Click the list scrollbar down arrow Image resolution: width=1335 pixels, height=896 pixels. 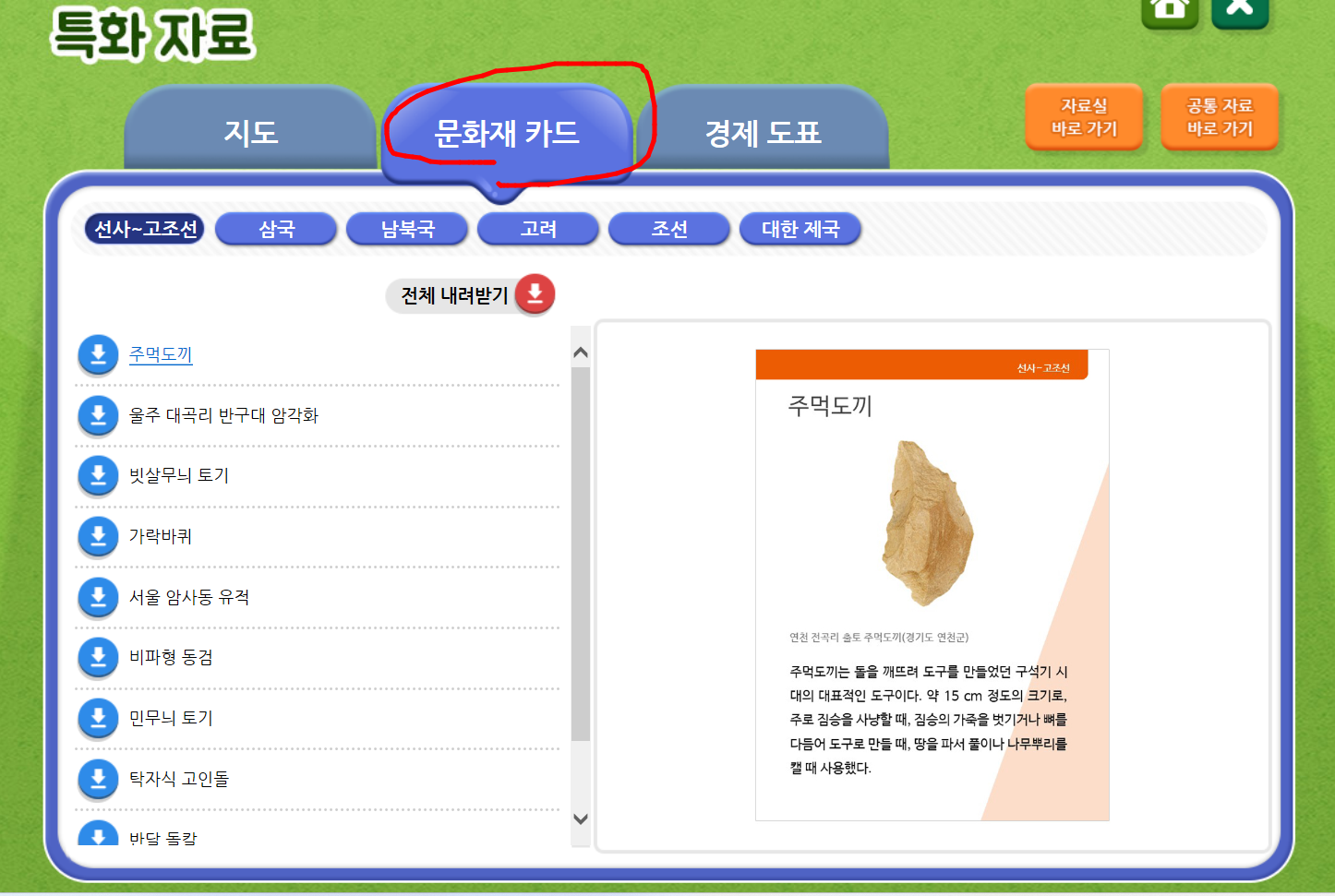click(x=581, y=818)
